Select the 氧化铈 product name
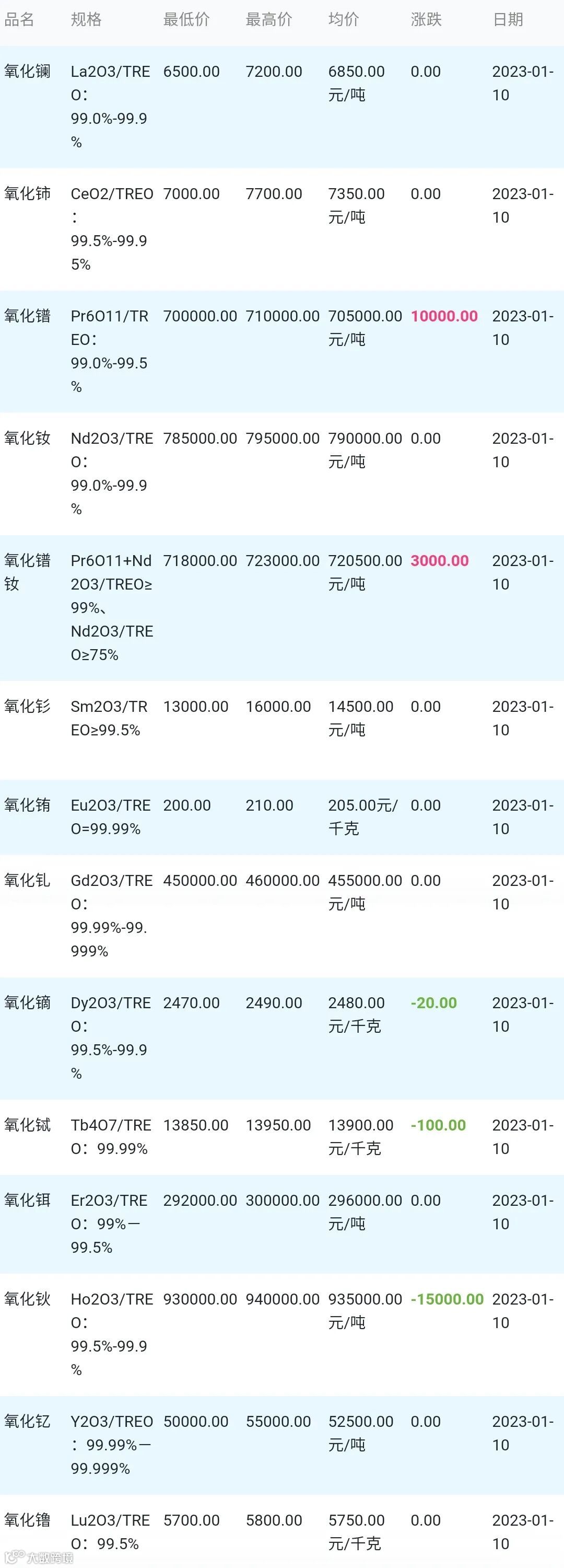Screen dimensions: 564x1568 click(27, 193)
